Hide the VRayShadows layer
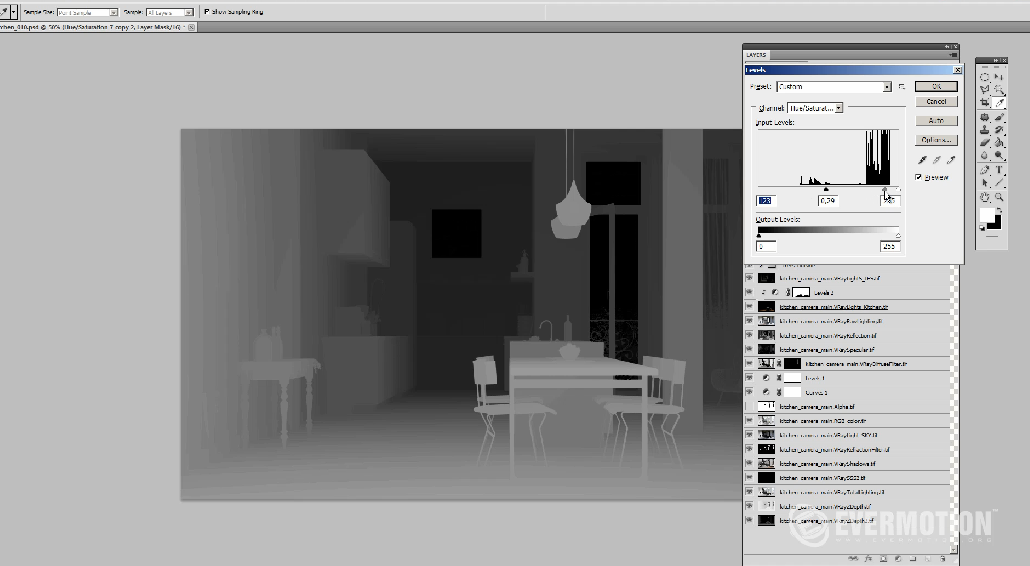Viewport: 1030px width, 566px height. click(749, 464)
